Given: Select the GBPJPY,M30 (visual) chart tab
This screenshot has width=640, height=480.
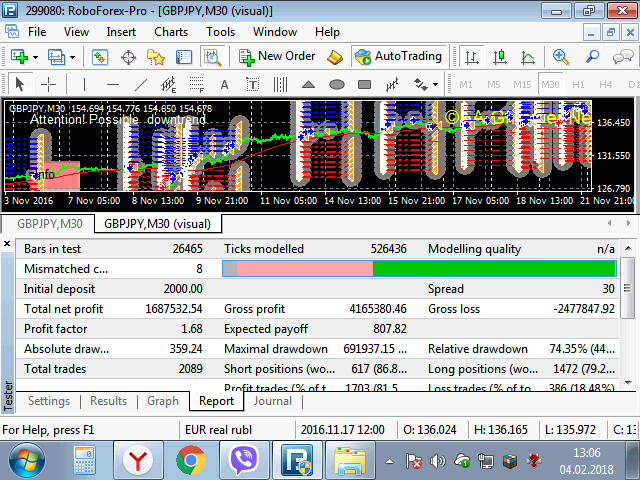Looking at the screenshot, I should pyautogui.click(x=157, y=224).
